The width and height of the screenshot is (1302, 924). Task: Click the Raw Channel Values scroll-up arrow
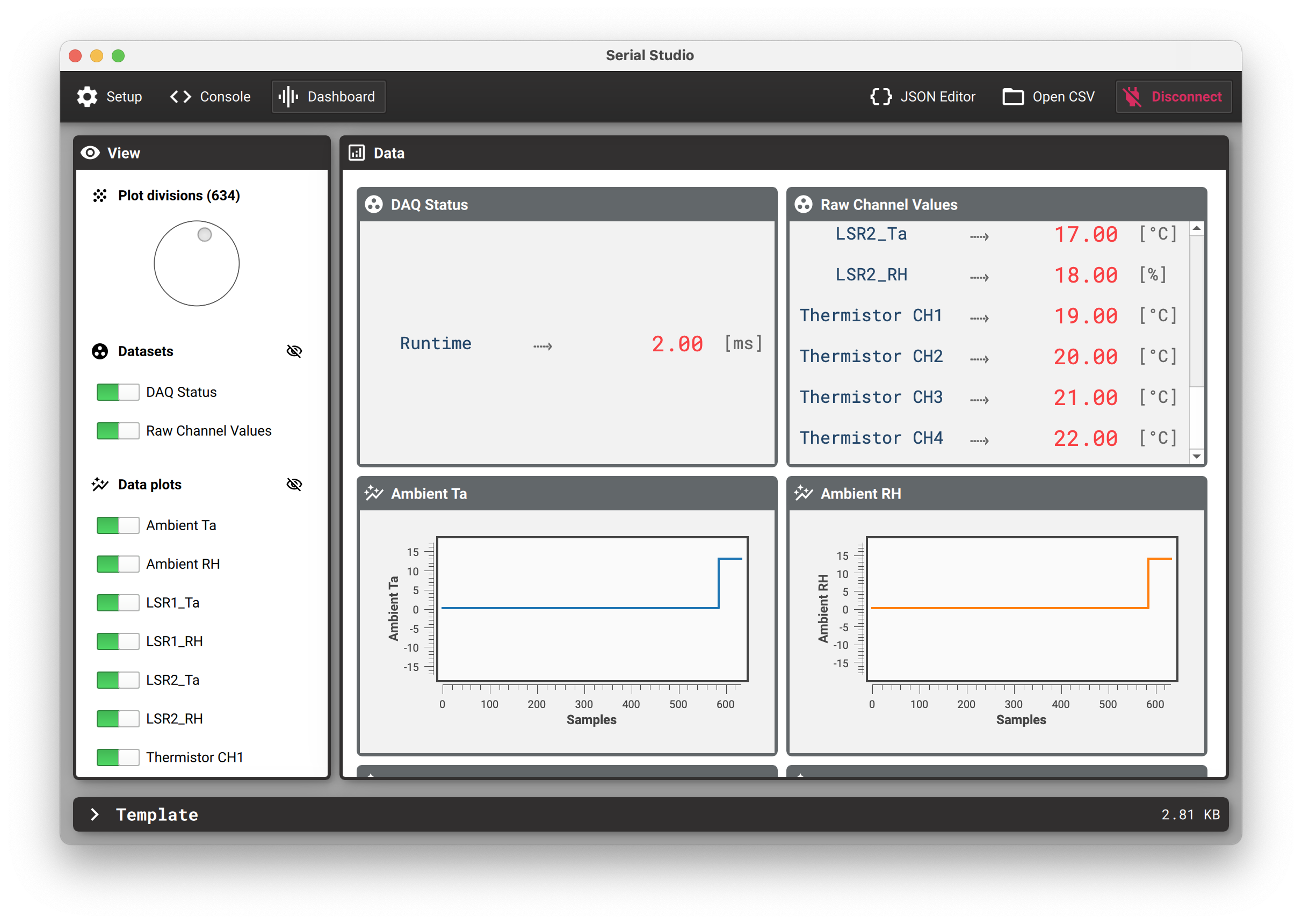click(x=1196, y=229)
